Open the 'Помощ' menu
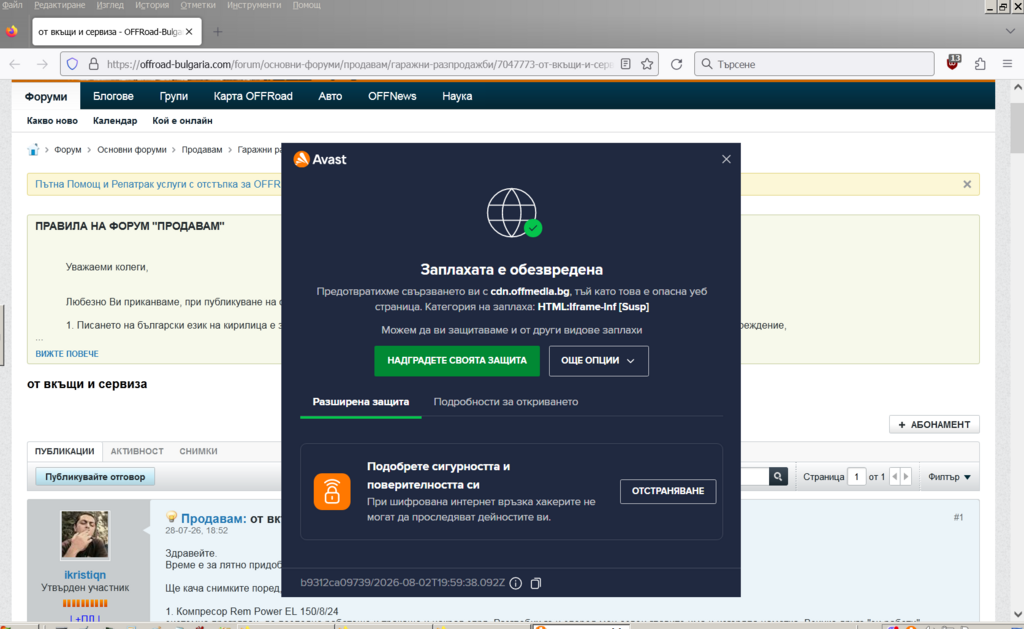1024x629 pixels. tap(306, 5)
